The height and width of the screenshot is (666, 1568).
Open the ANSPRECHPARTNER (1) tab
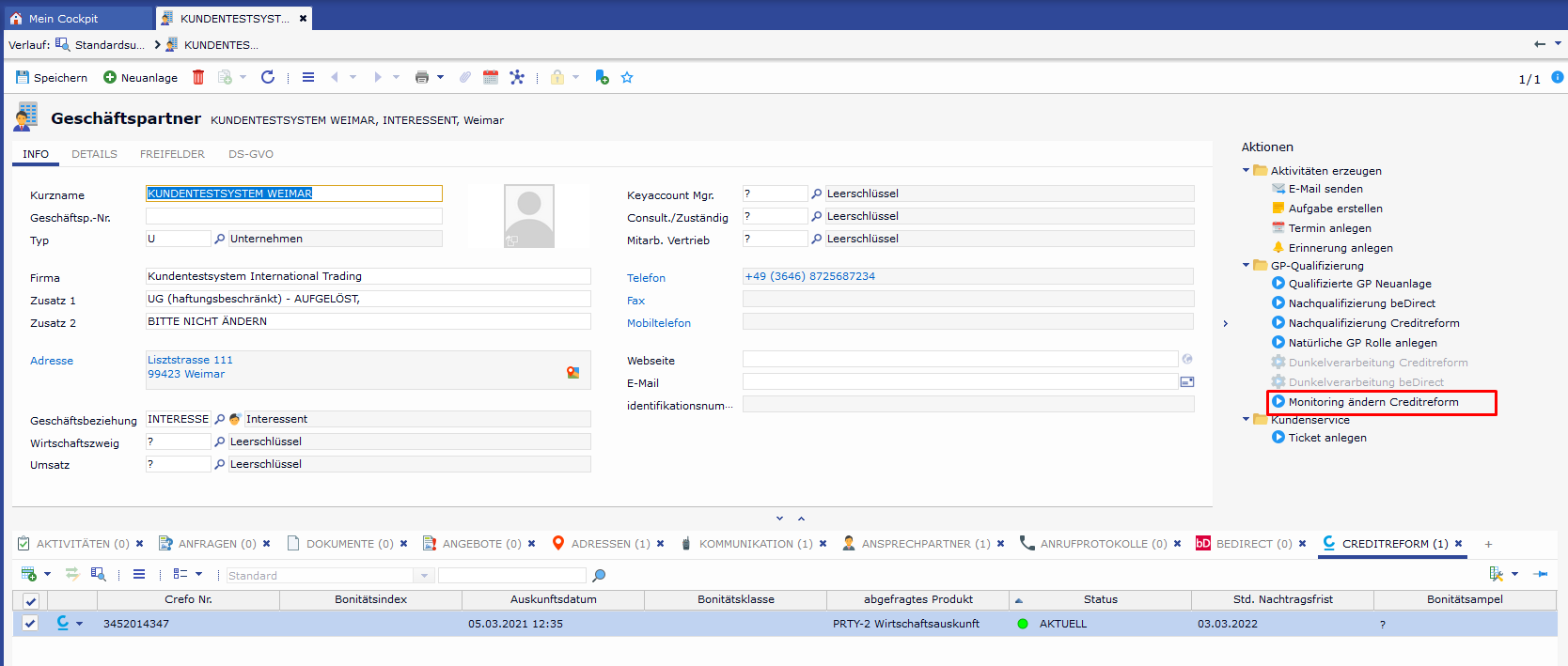point(925,544)
